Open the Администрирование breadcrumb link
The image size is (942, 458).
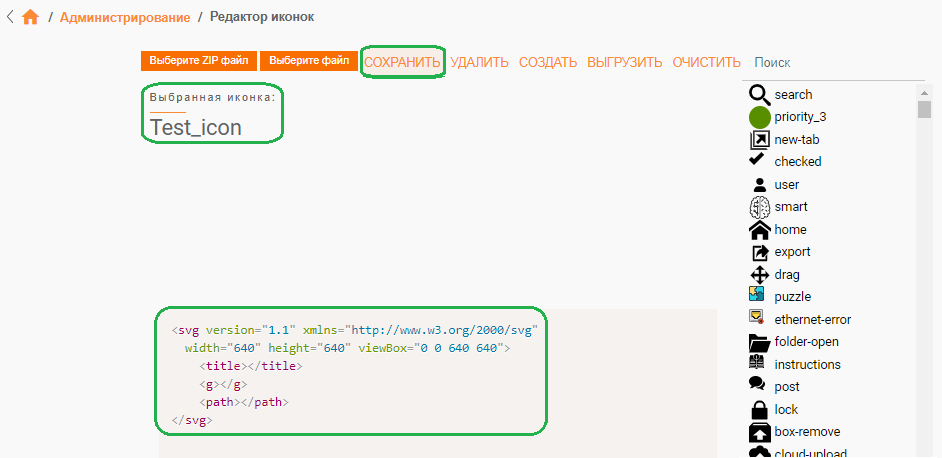125,17
